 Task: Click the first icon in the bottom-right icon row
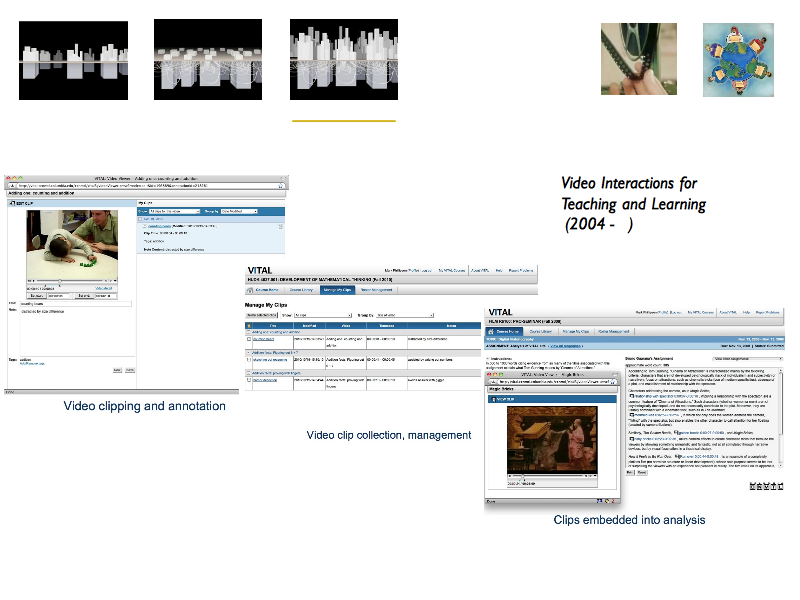pos(753,486)
